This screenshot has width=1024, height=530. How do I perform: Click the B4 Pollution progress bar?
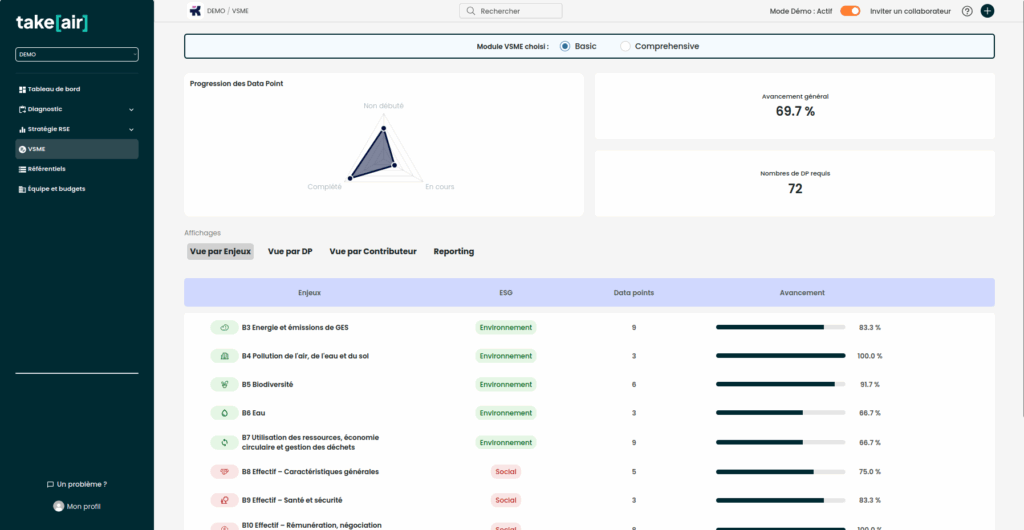coord(780,356)
